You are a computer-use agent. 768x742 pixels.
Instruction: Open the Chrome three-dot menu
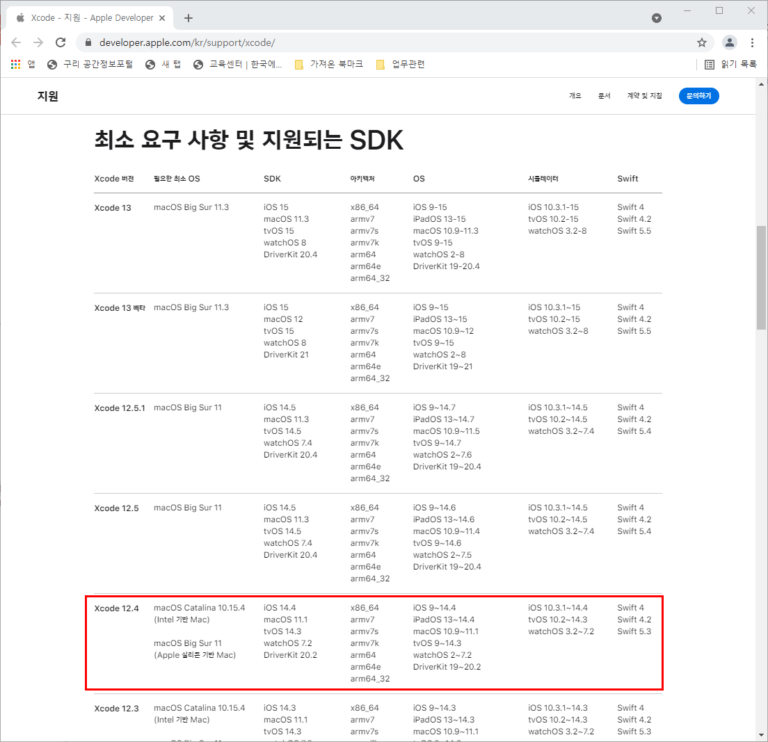tap(752, 43)
